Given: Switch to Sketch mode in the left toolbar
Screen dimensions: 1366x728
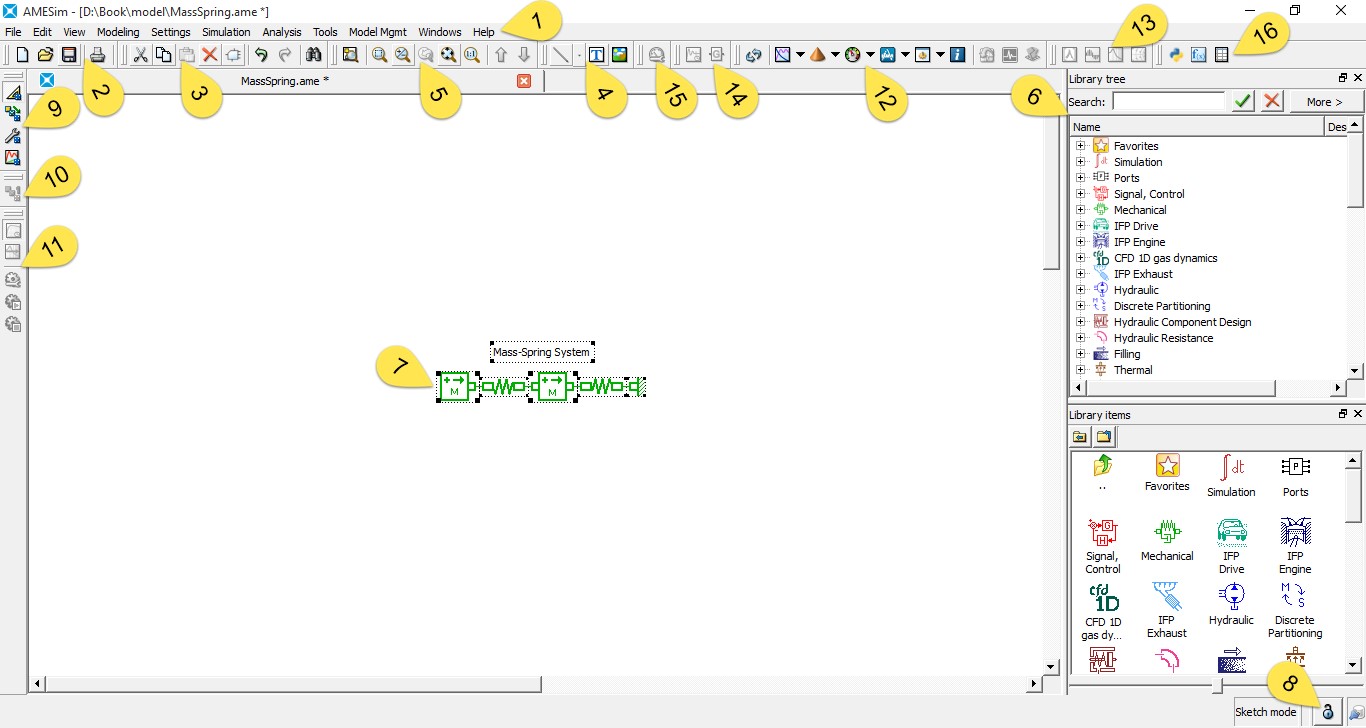Looking at the screenshot, I should coord(13,93).
